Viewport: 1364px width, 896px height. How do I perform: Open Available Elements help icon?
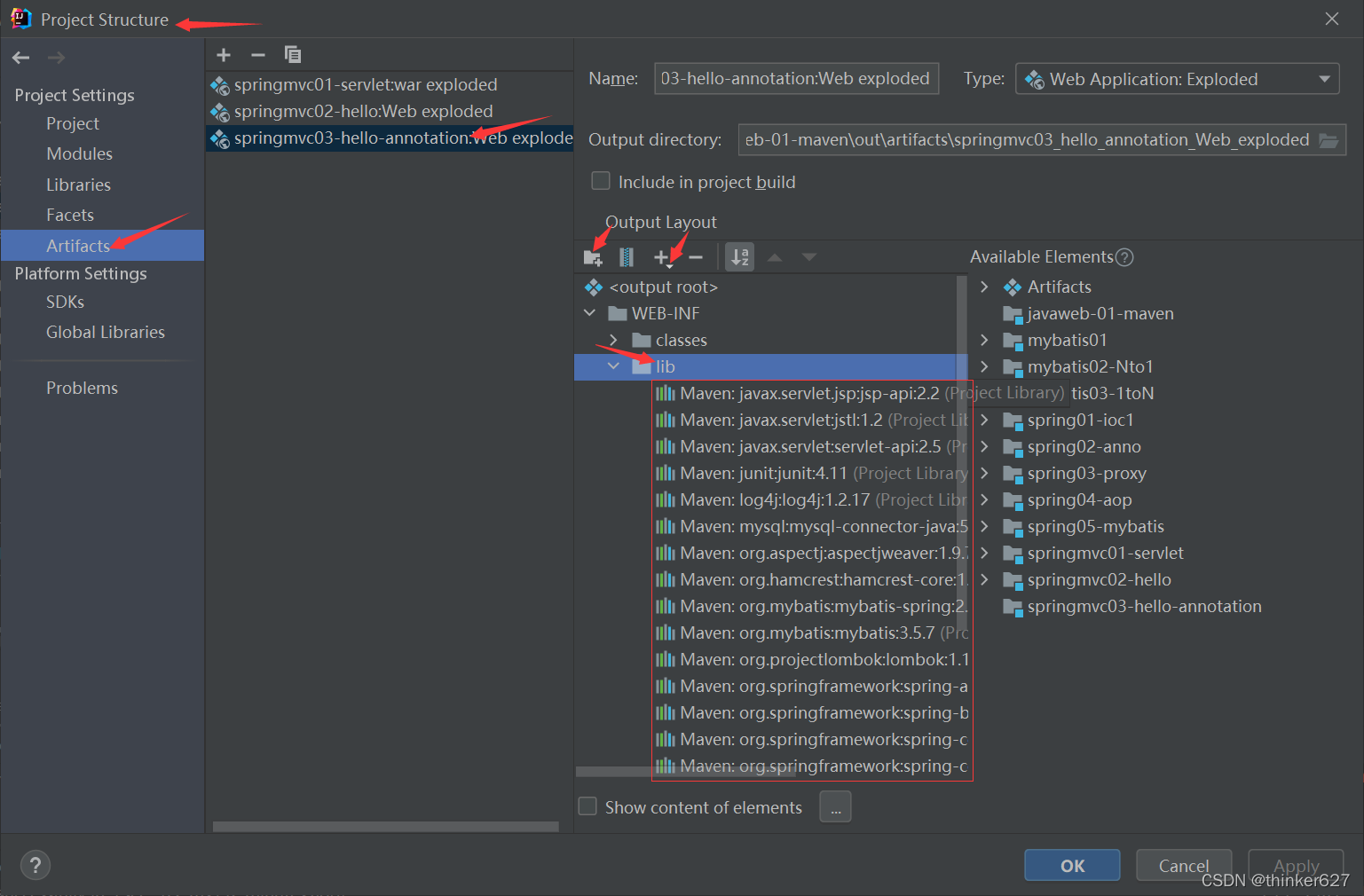point(1124,257)
